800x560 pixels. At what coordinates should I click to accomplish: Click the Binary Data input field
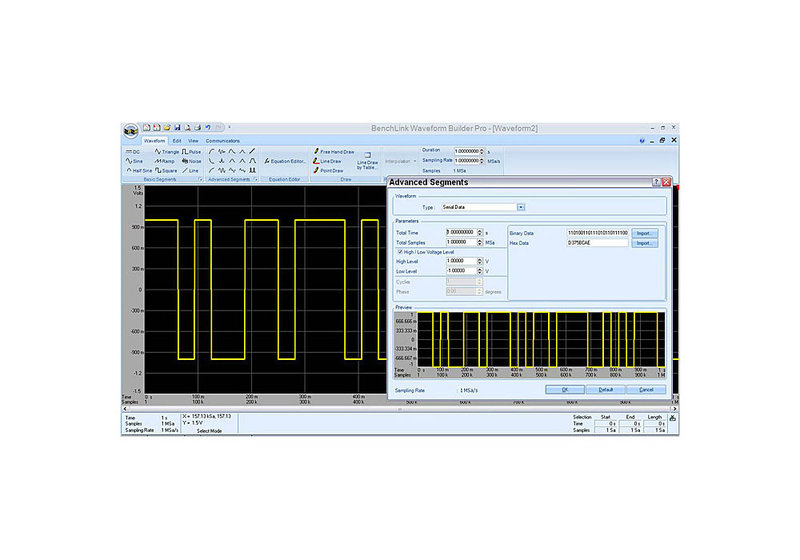(x=597, y=233)
